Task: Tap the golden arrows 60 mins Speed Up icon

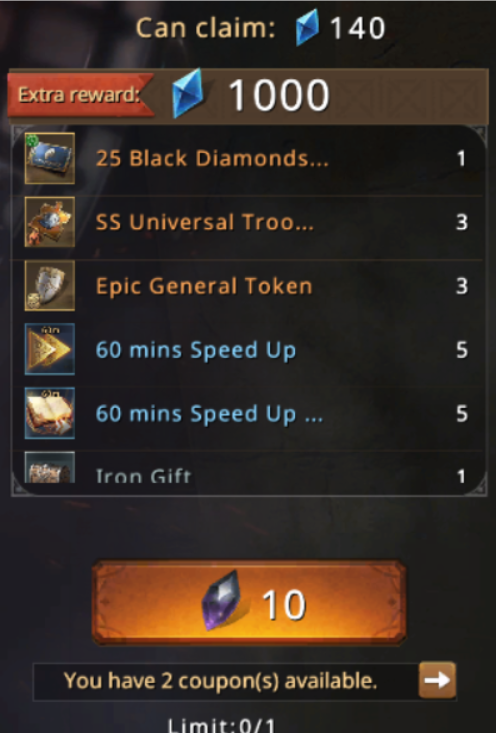Action: [x=50, y=349]
